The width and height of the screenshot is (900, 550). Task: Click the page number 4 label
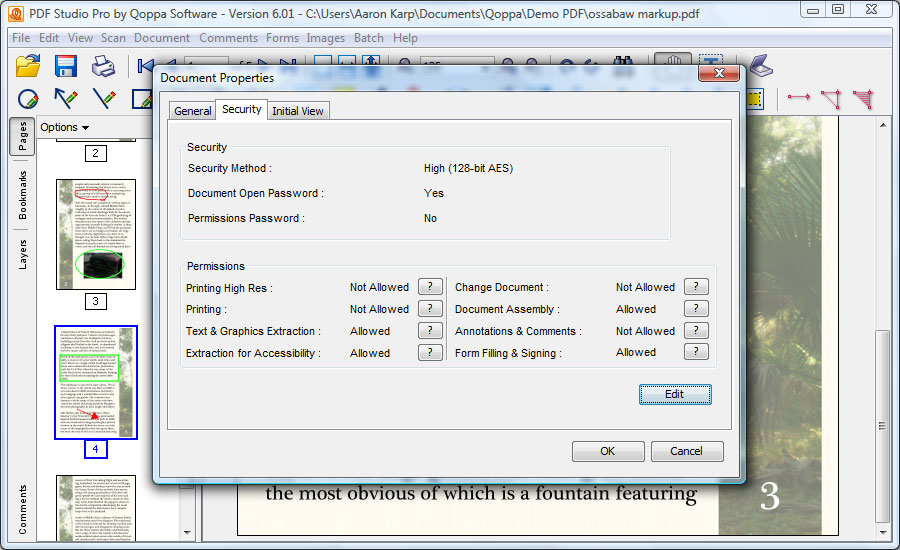[95, 450]
